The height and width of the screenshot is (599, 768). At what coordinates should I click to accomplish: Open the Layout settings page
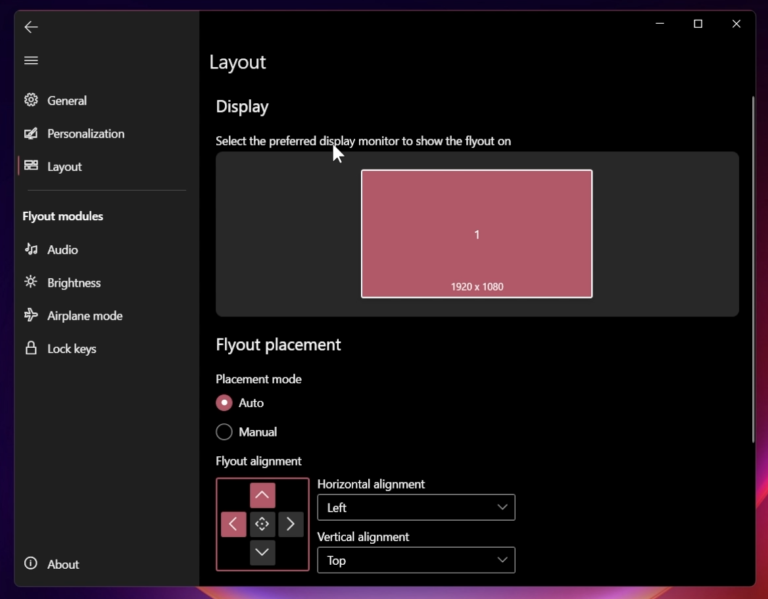pos(64,167)
